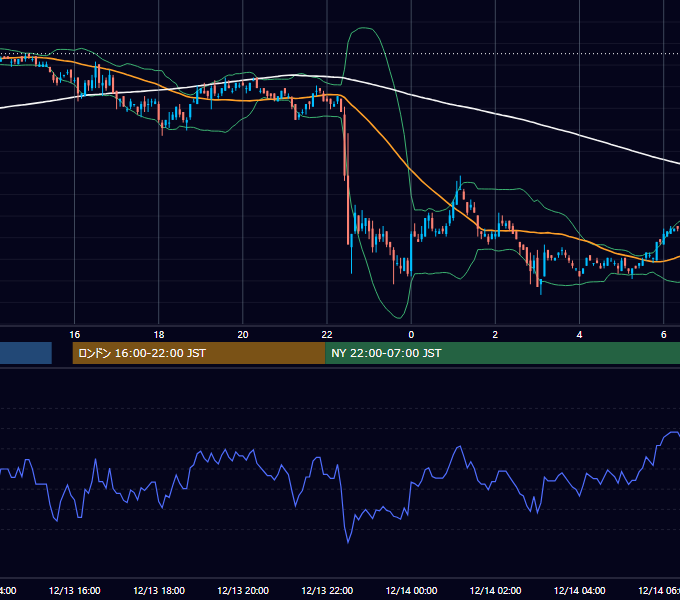Click the 12/14 00:00 date label
The height and width of the screenshot is (600, 680).
[x=411, y=590]
